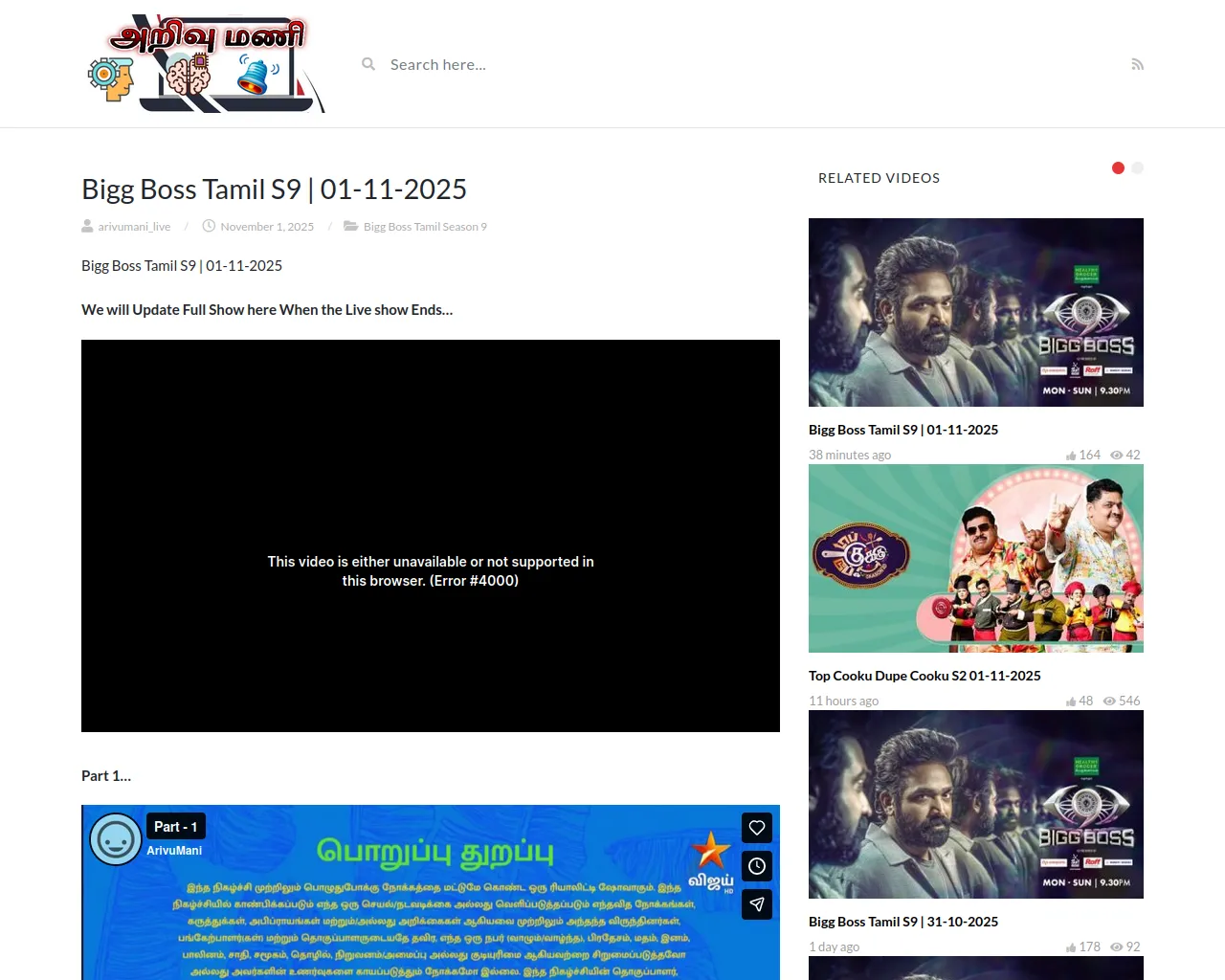Open the RSS feed icon
The height and width of the screenshot is (980, 1225).
[1137, 64]
